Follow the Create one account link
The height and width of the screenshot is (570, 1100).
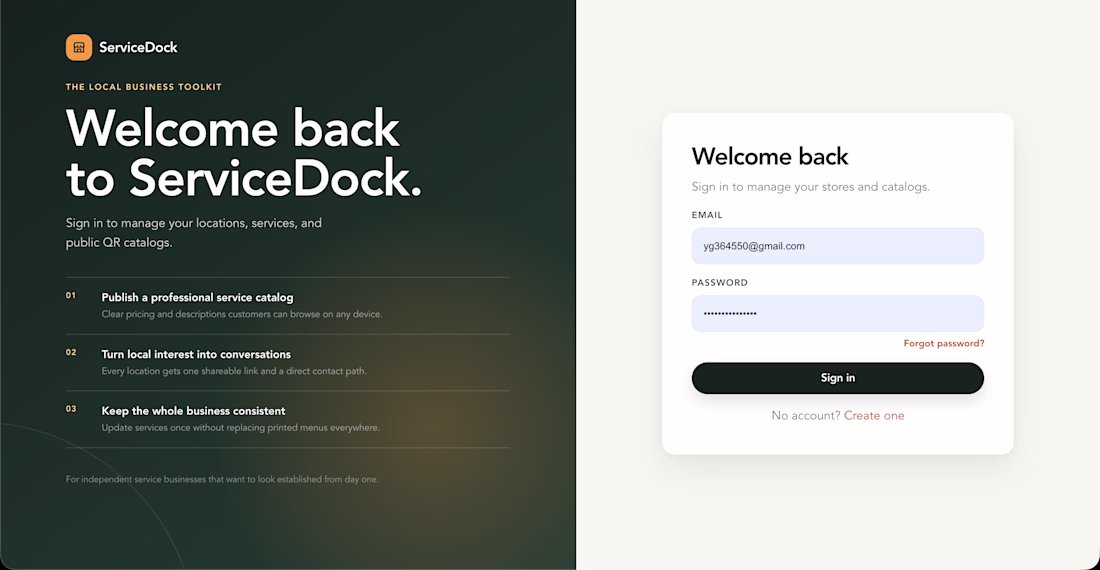tap(874, 416)
